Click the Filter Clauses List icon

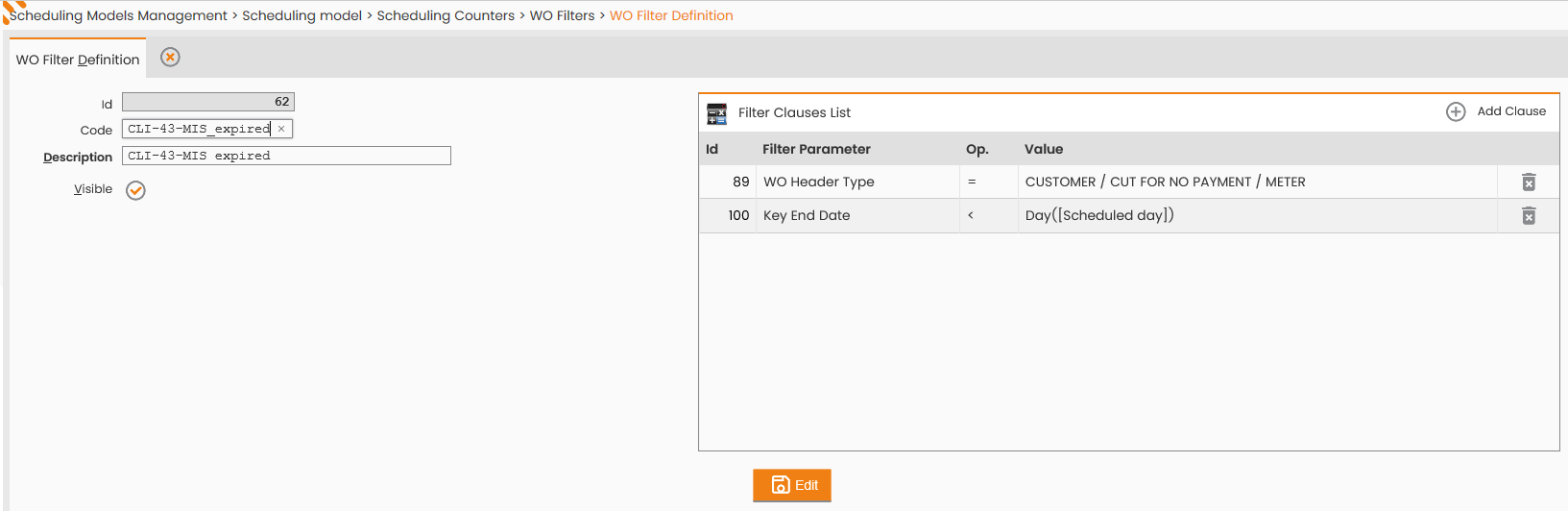tap(717, 113)
